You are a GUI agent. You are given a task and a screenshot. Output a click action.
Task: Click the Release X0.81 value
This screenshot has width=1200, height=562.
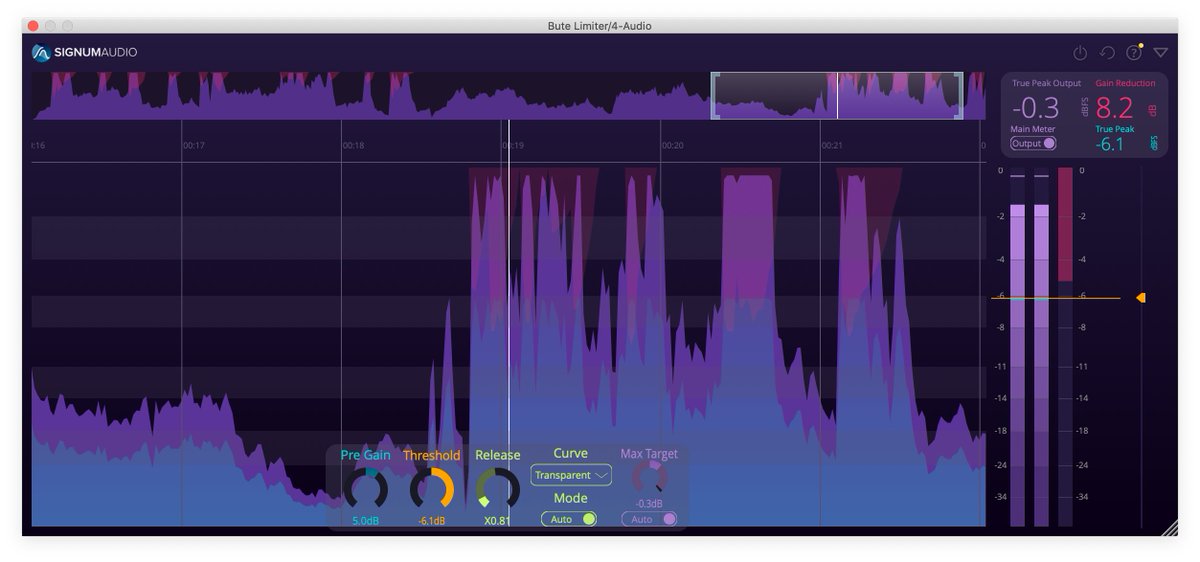[498, 520]
